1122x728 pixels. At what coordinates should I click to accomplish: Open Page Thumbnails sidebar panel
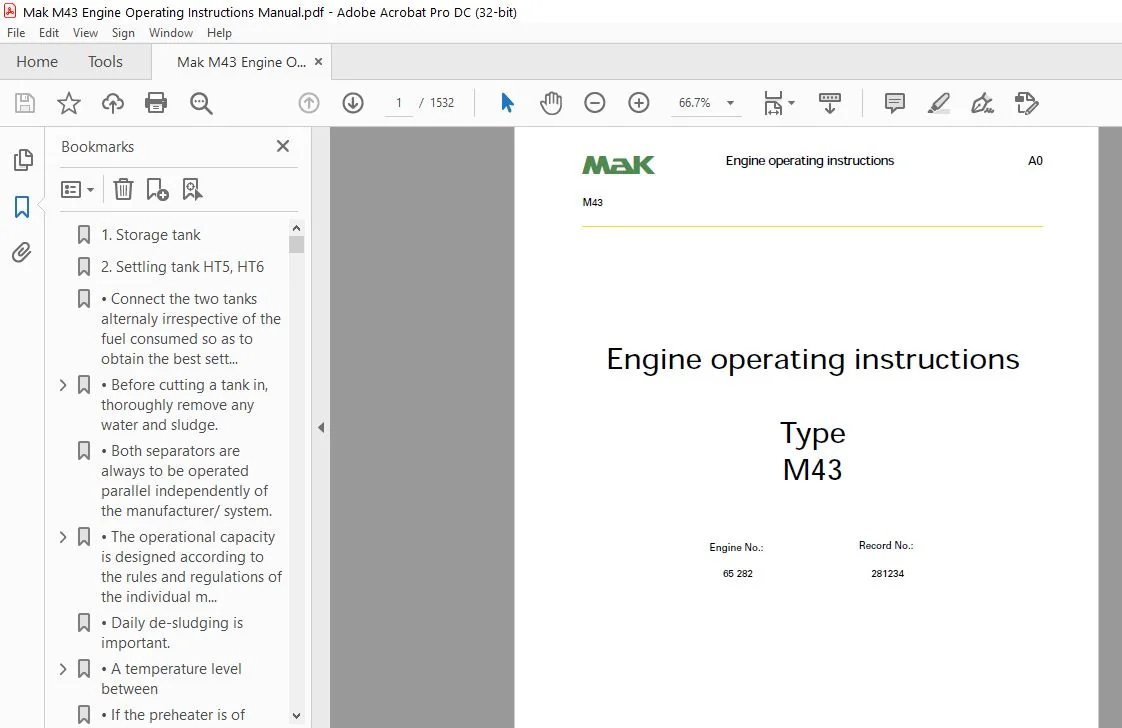(x=23, y=160)
